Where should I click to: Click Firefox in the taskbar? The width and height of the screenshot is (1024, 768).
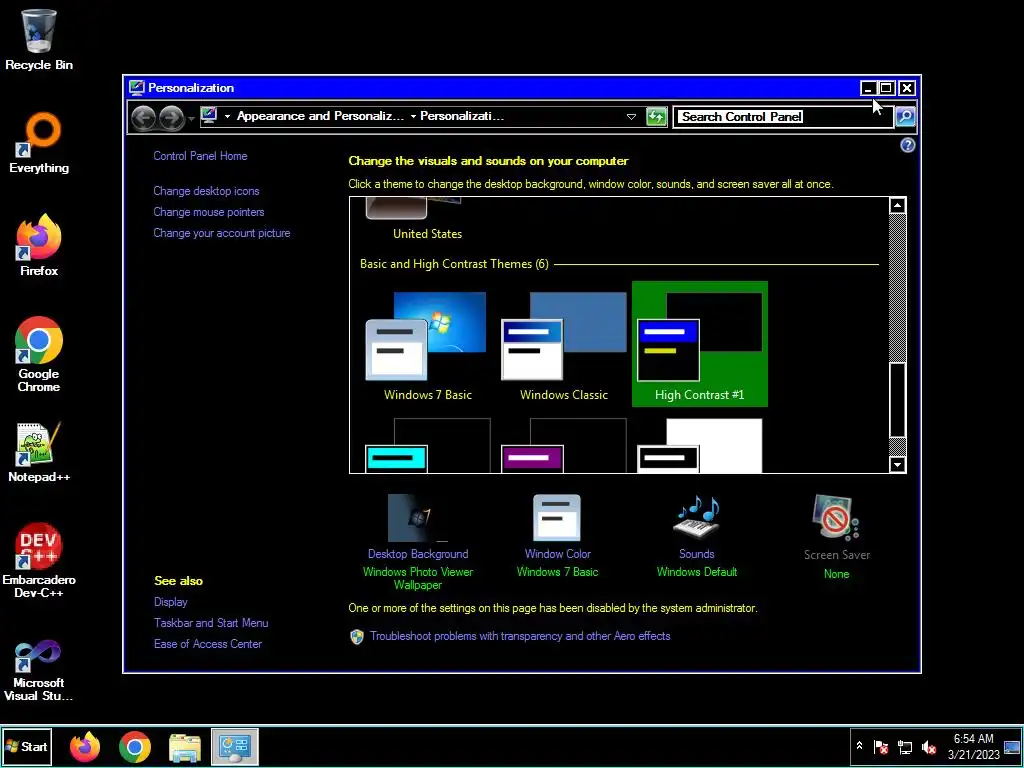tap(85, 746)
